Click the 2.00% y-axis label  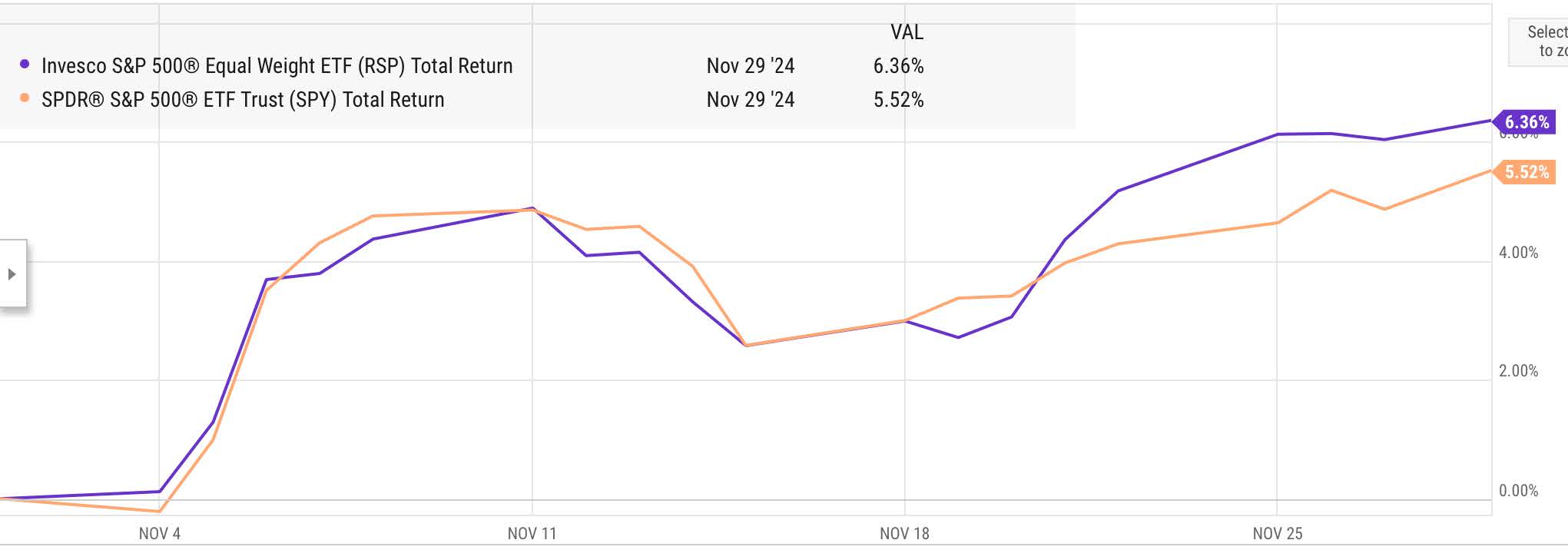click(1518, 371)
